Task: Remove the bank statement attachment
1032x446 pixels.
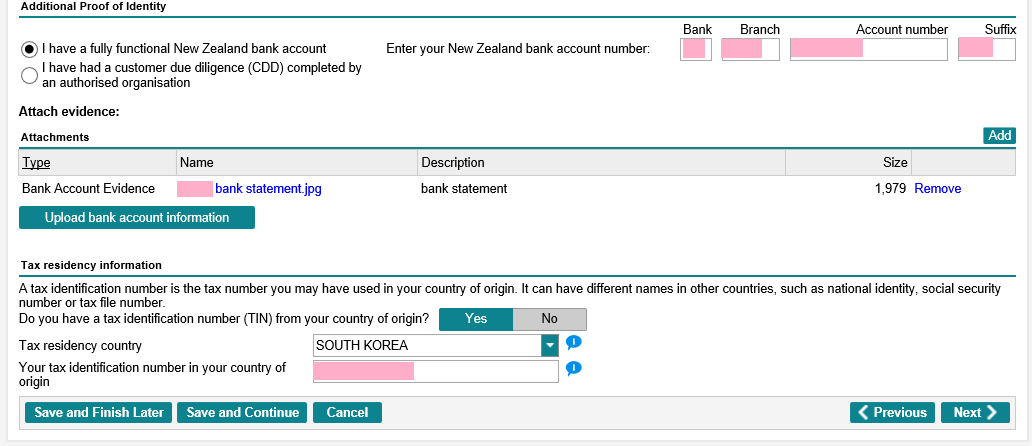Action: pos(937,189)
